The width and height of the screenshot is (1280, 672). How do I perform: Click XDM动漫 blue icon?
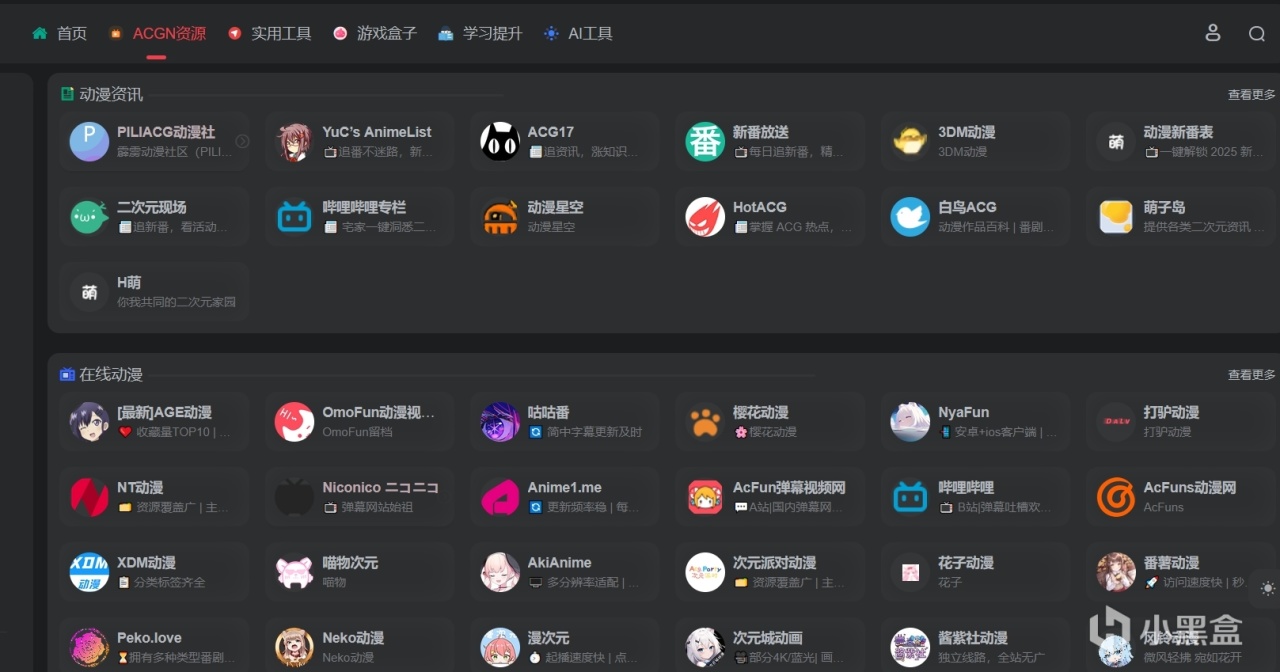point(89,572)
